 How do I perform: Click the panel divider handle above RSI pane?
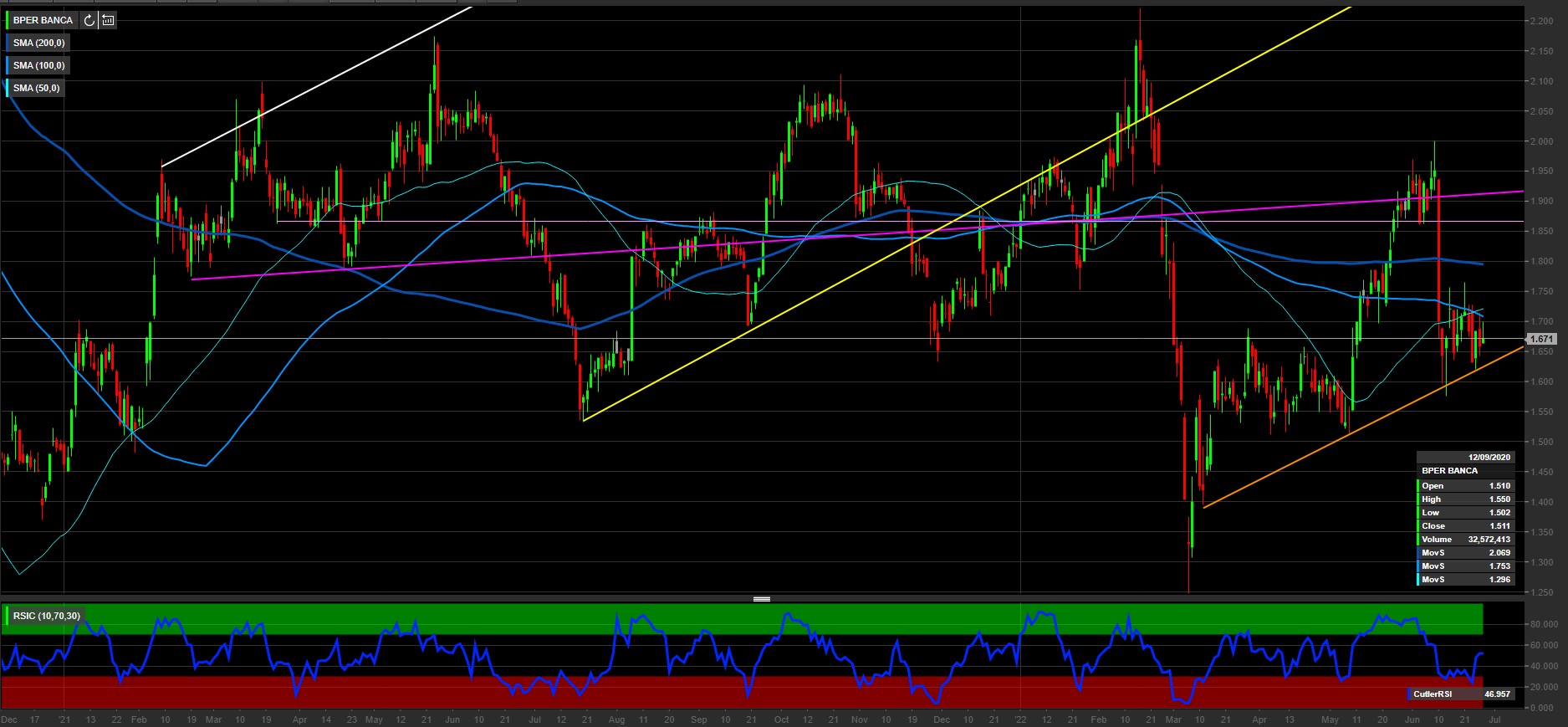(x=761, y=599)
